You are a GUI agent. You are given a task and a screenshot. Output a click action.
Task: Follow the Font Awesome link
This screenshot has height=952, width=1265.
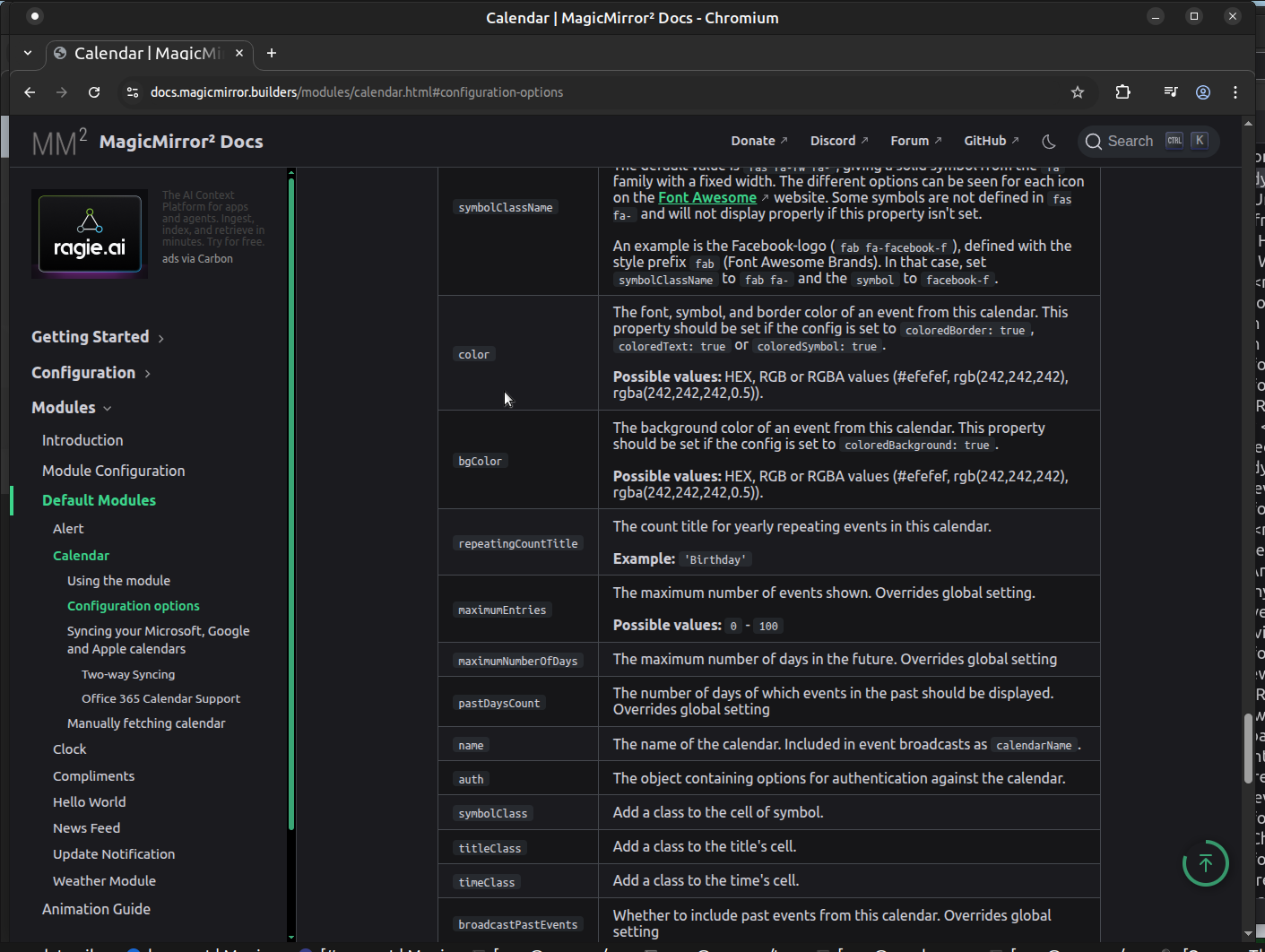pos(706,197)
